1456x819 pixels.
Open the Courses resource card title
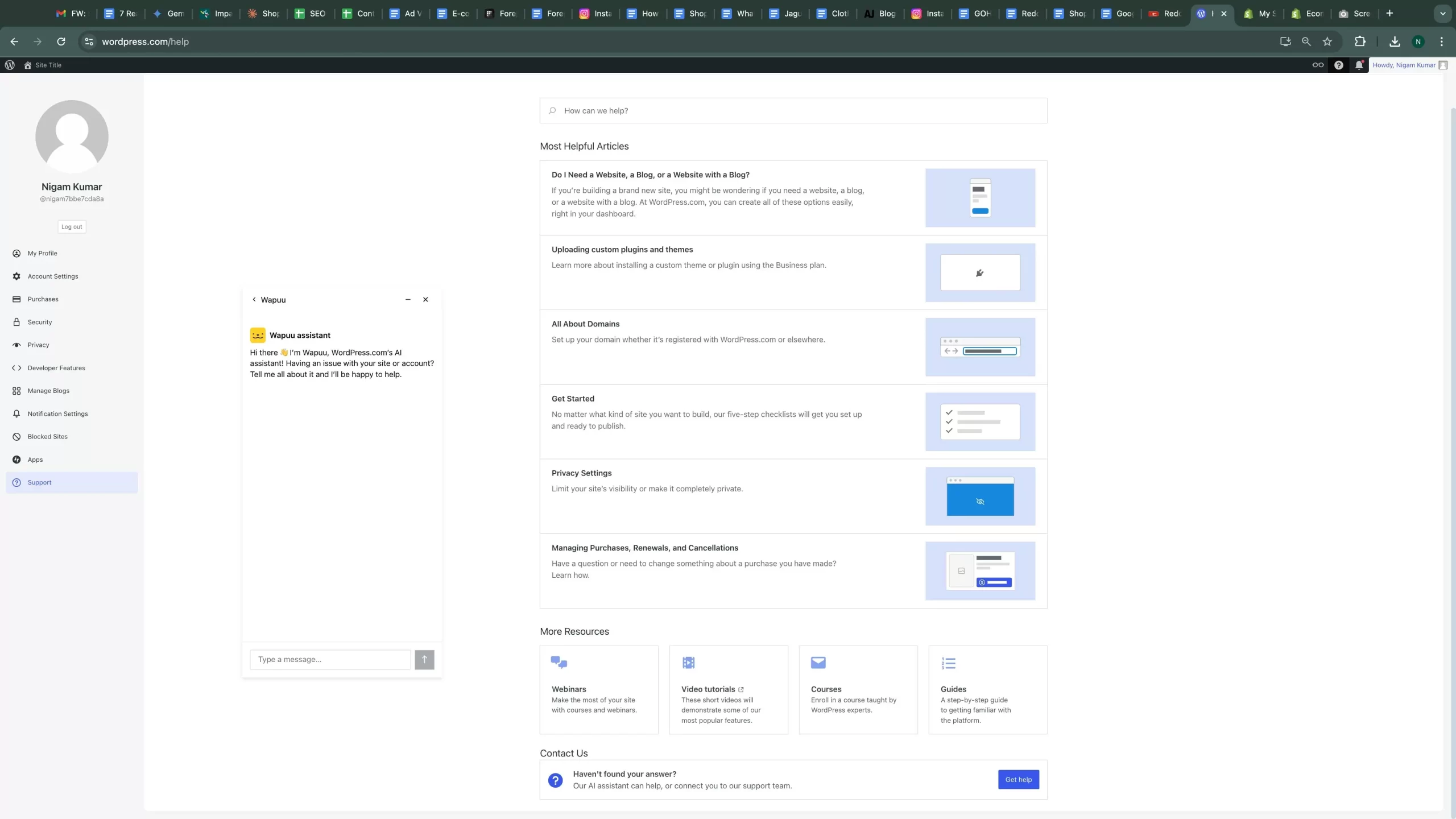[826, 689]
